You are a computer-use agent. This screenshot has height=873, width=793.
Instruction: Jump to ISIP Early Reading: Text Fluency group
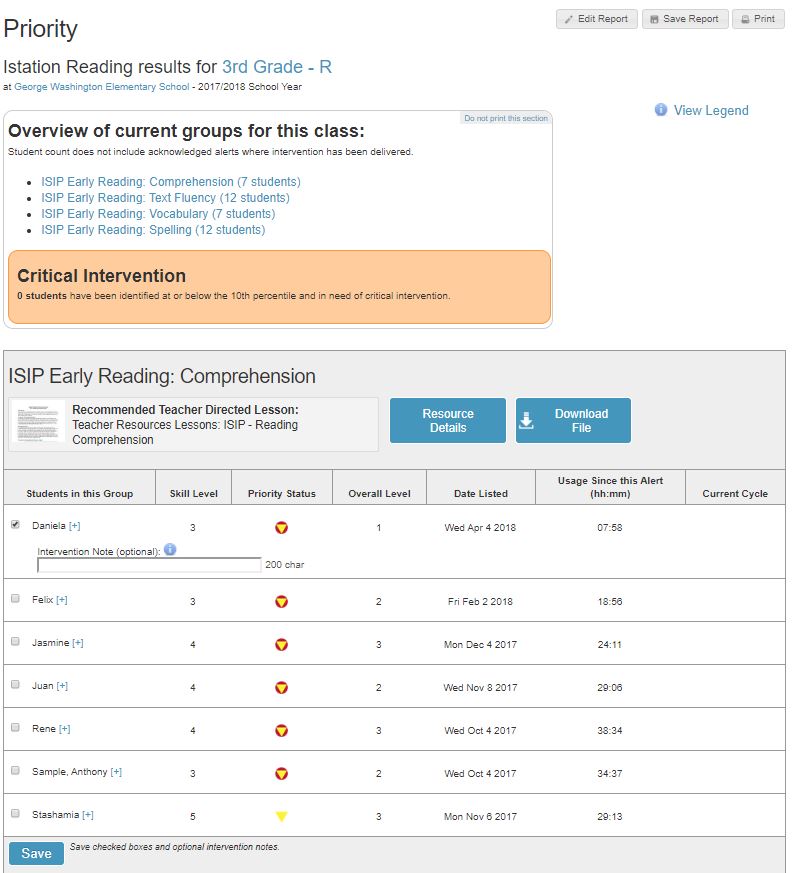tap(165, 198)
